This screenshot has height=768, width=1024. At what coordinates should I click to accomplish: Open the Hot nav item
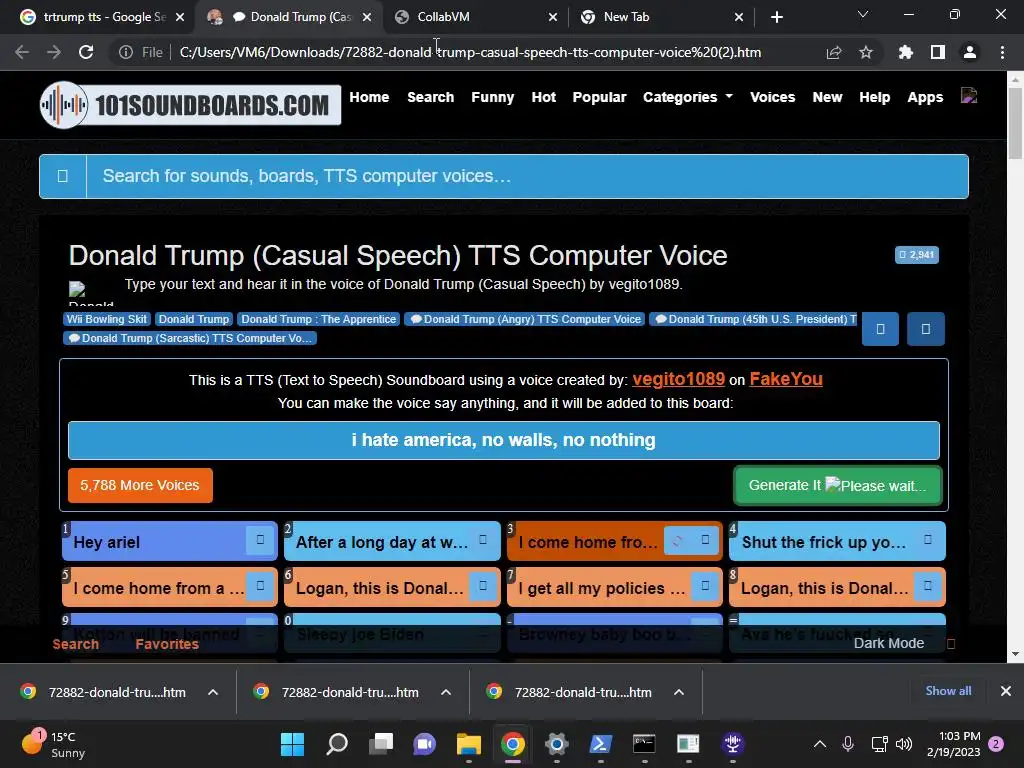coord(543,97)
